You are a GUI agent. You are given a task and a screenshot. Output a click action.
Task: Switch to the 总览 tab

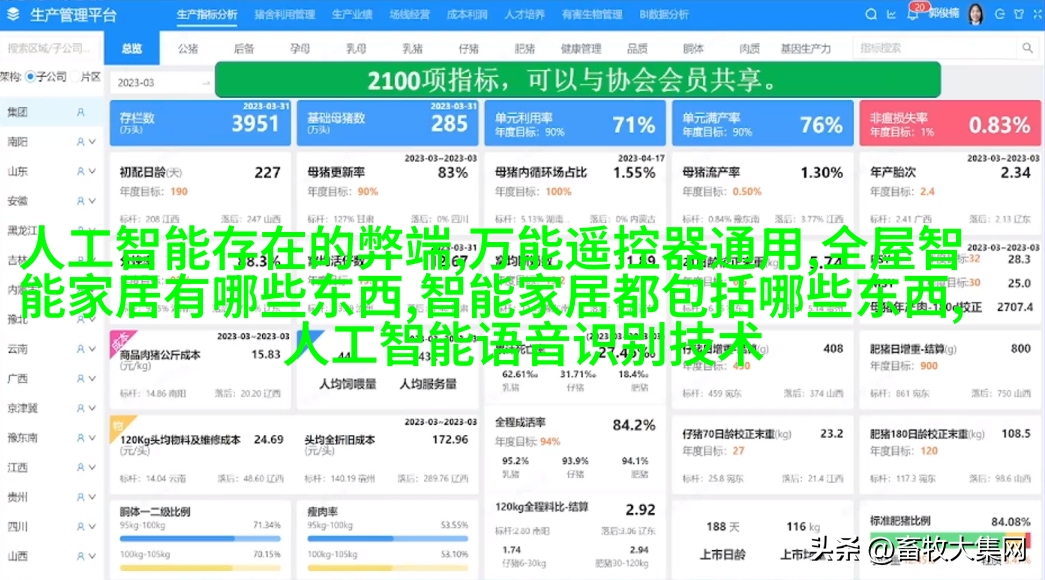(132, 48)
